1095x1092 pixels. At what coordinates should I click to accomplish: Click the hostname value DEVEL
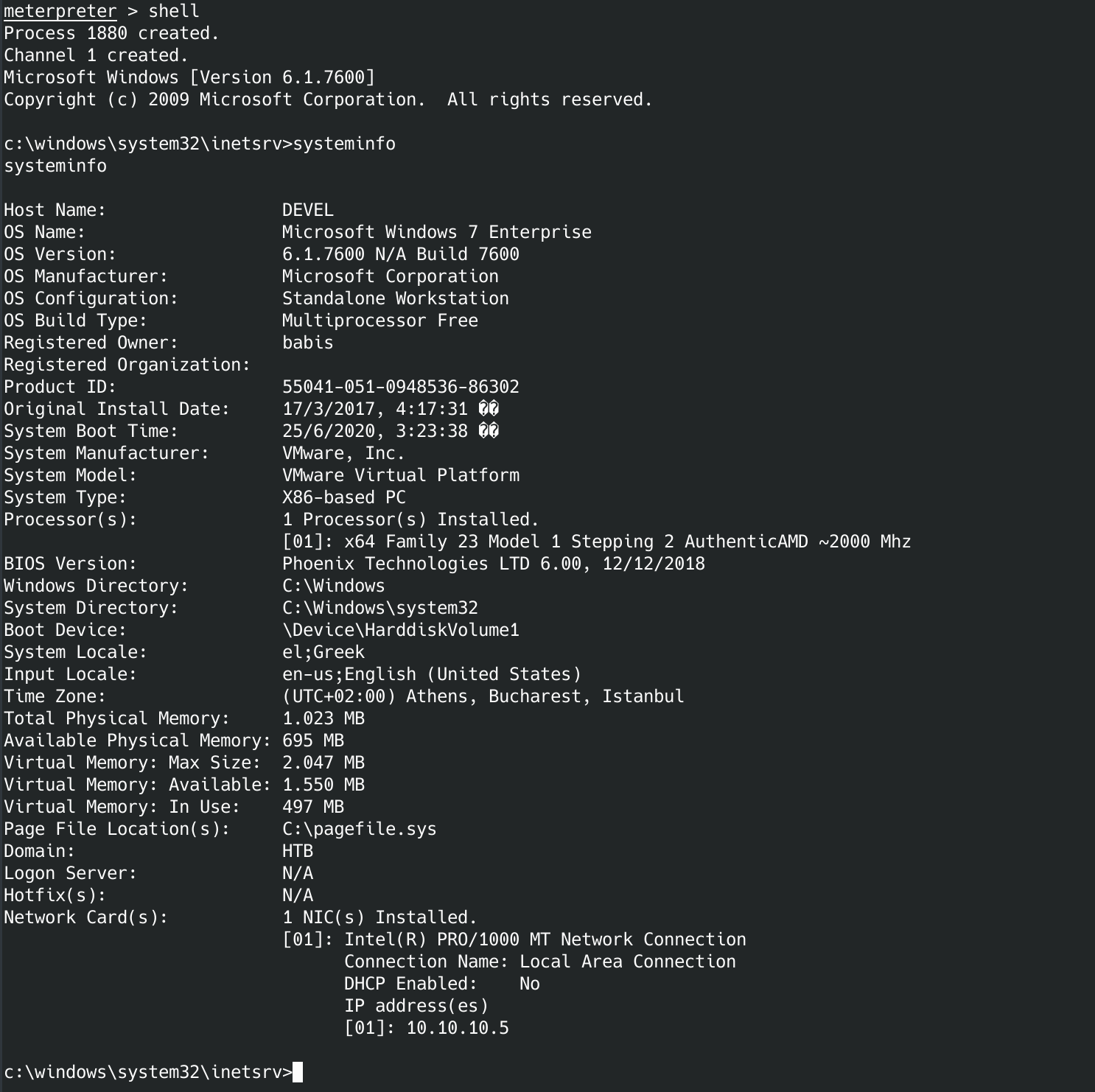307,210
